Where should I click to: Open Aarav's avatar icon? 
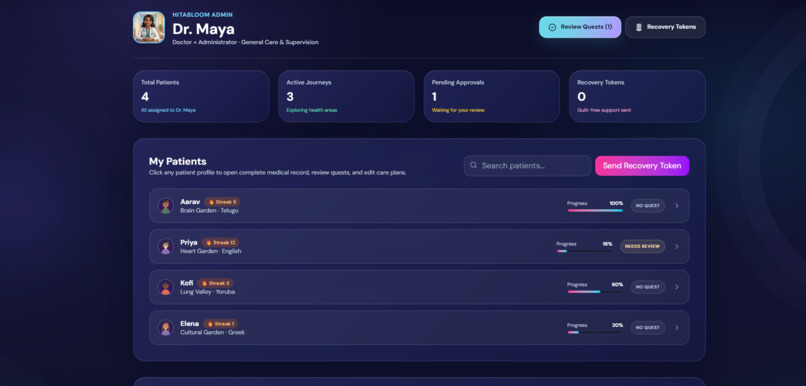pos(166,206)
